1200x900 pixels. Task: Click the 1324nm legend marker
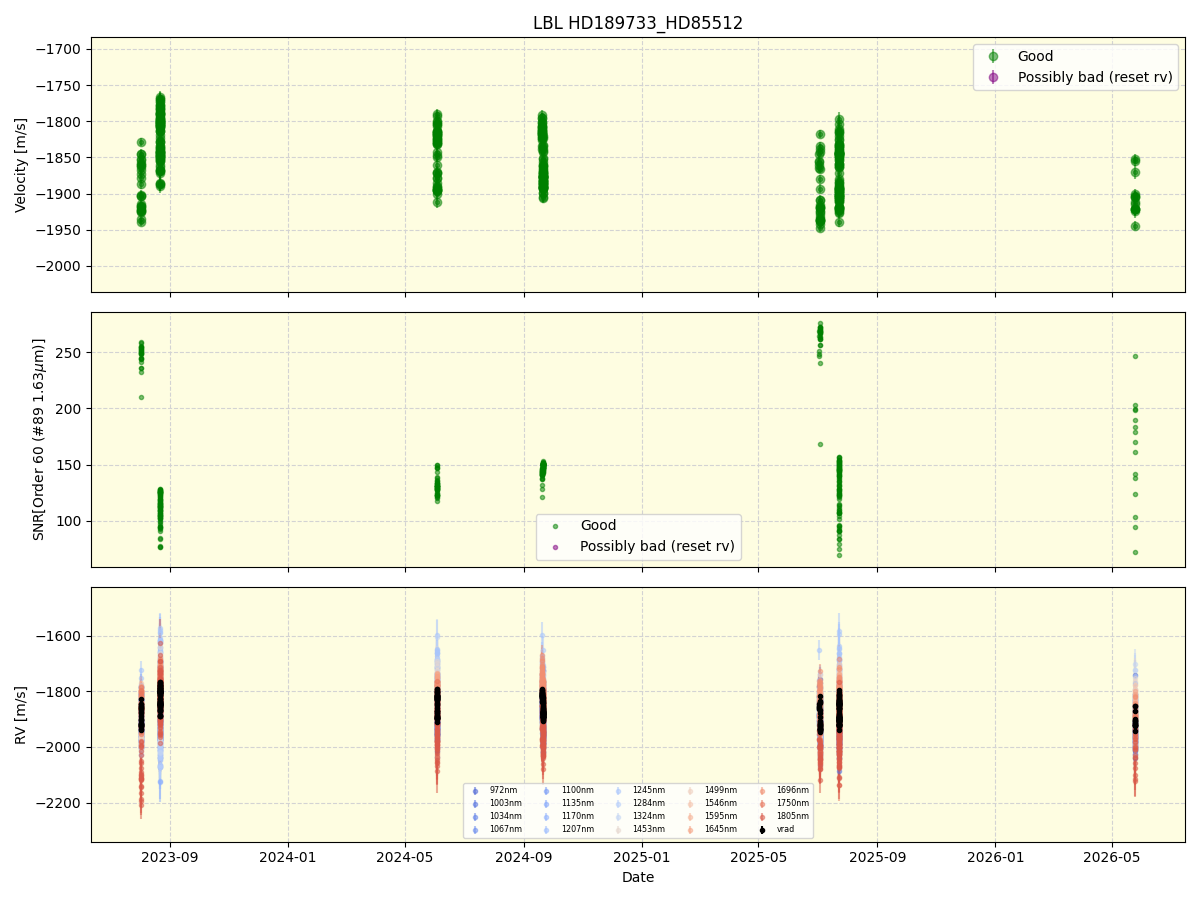pyautogui.click(x=618, y=816)
